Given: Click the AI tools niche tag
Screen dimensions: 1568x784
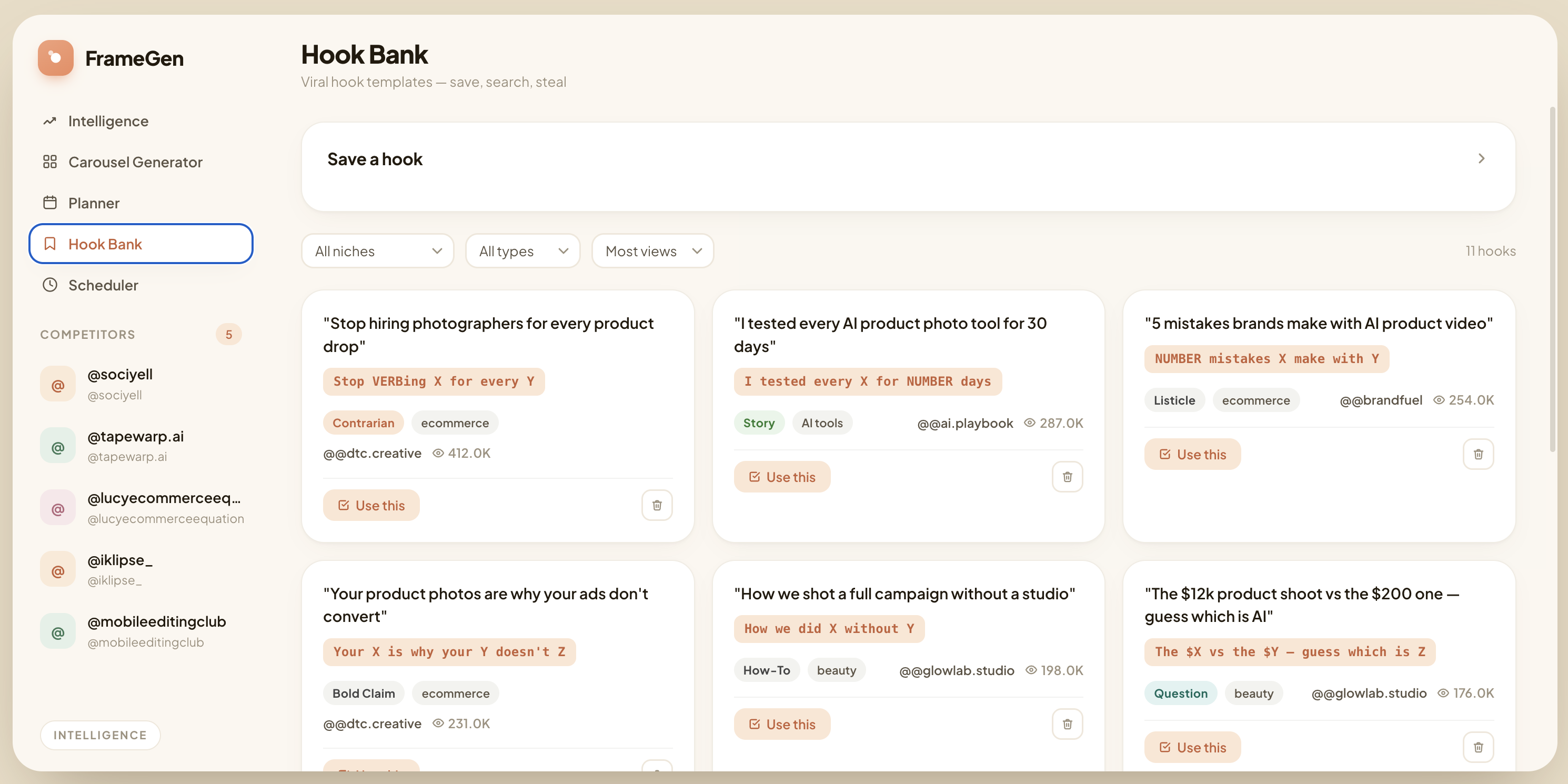Looking at the screenshot, I should 822,423.
